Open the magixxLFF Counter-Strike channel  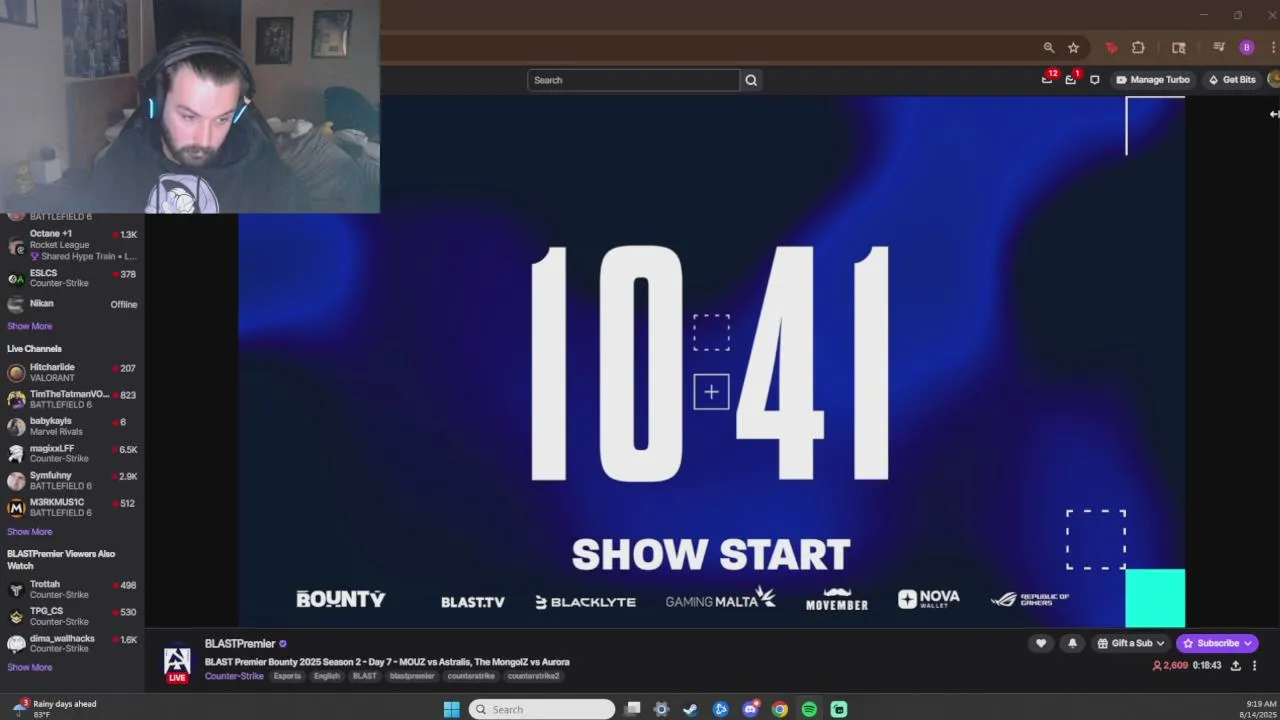[72, 453]
